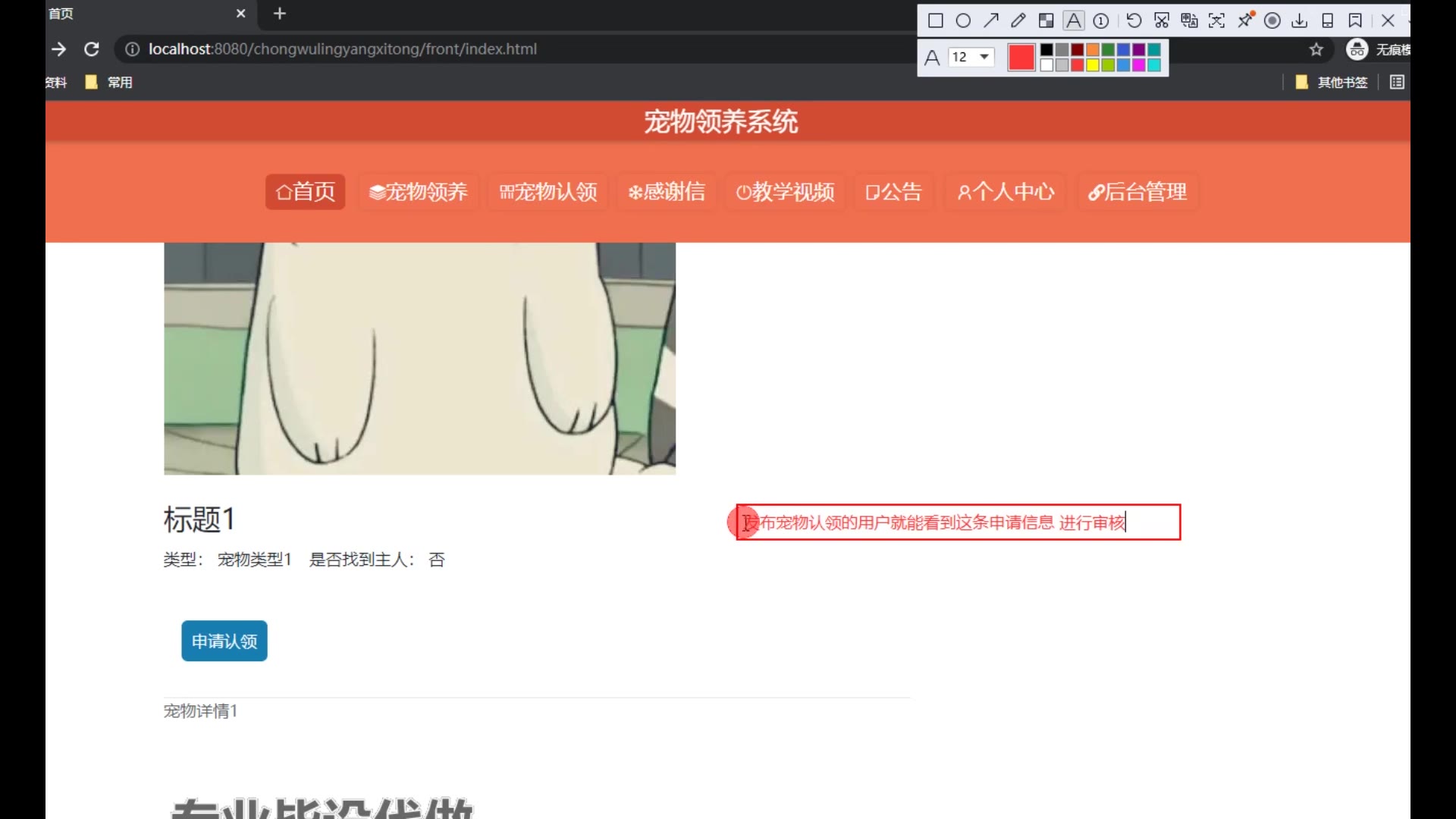Bookmark this page with the star icon
This screenshot has width=1456, height=819.
1316,49
